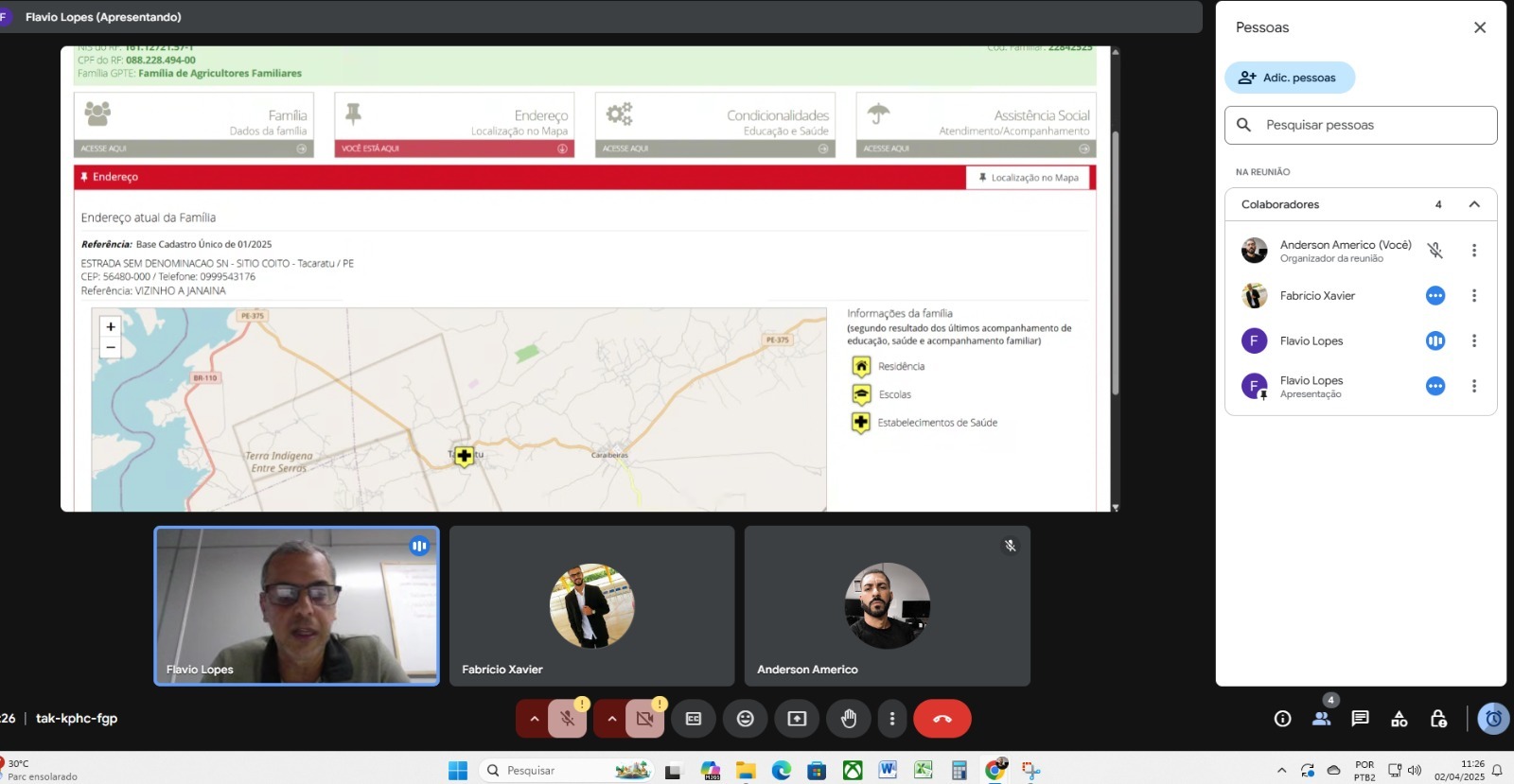
Task: Open the activities shapes icon
Action: pyautogui.click(x=1399, y=719)
